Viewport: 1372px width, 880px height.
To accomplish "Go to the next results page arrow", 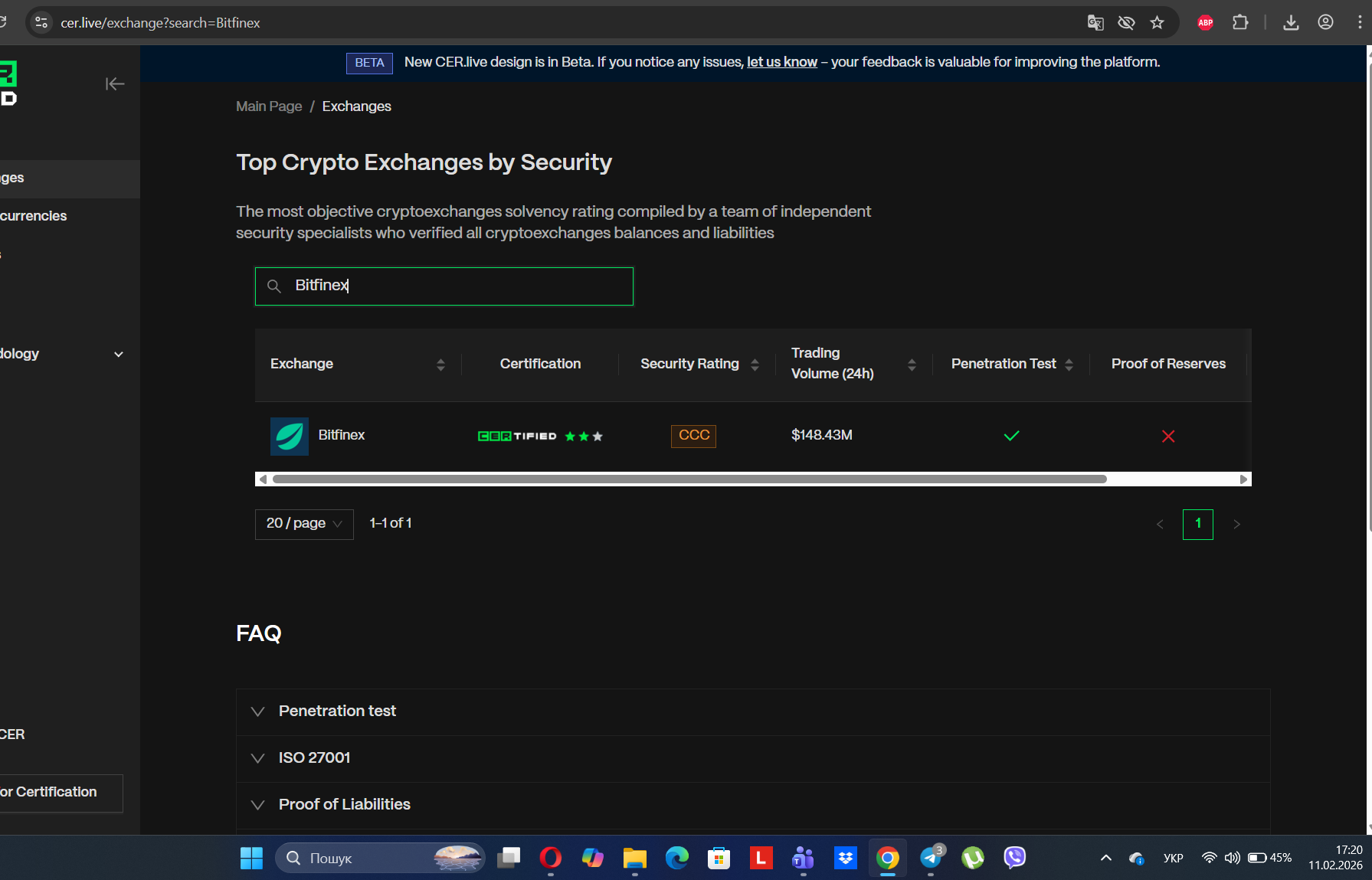I will click(1236, 525).
